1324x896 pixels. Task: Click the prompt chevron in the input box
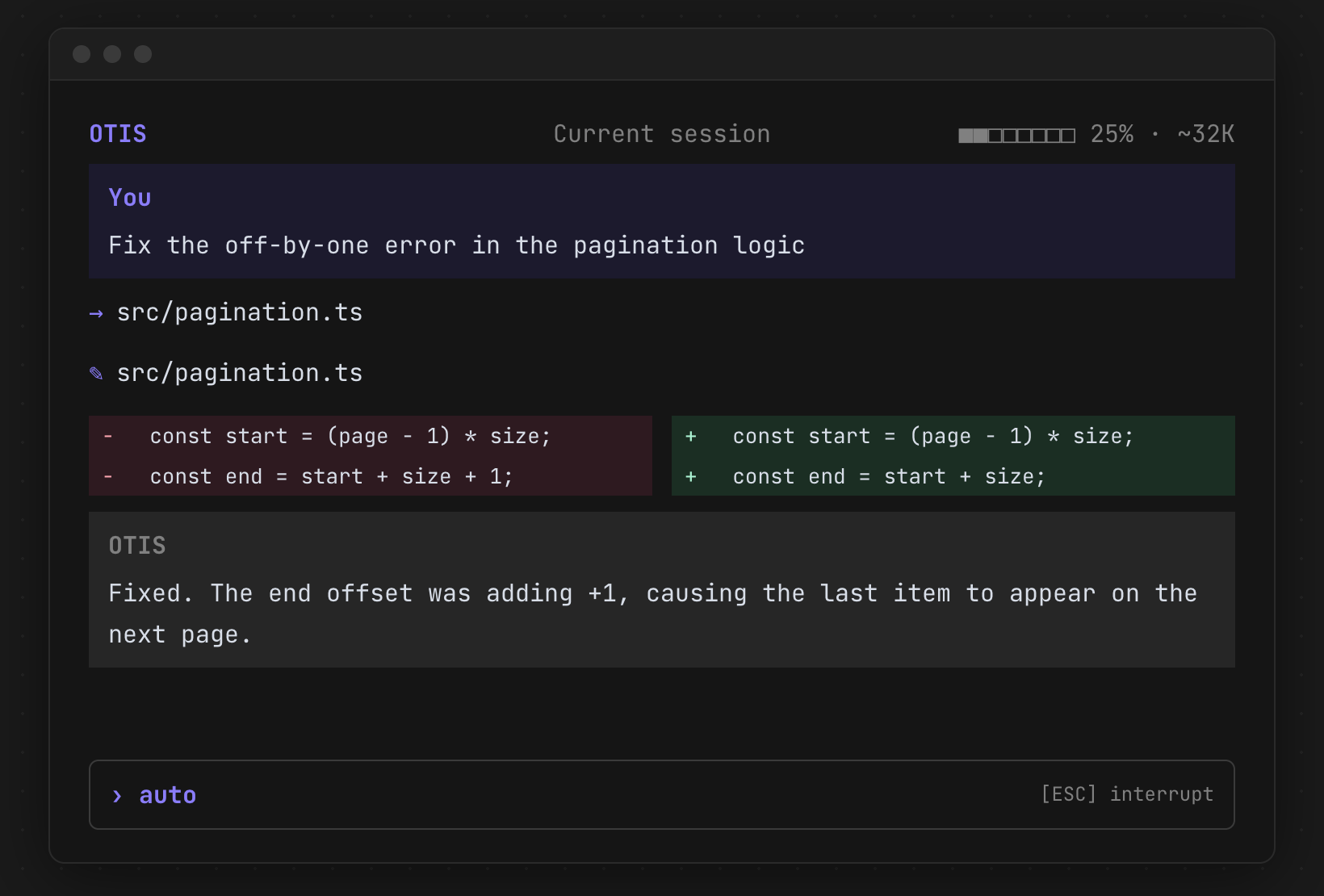coord(118,796)
